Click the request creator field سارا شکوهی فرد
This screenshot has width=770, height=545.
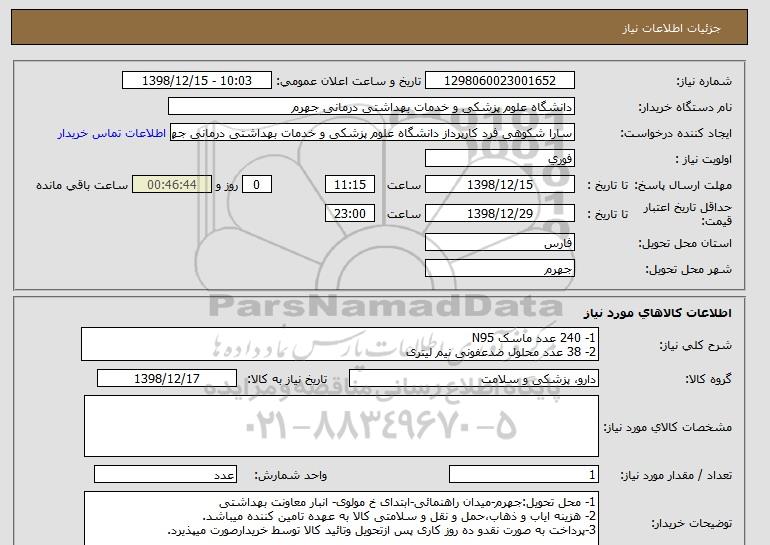pos(372,133)
